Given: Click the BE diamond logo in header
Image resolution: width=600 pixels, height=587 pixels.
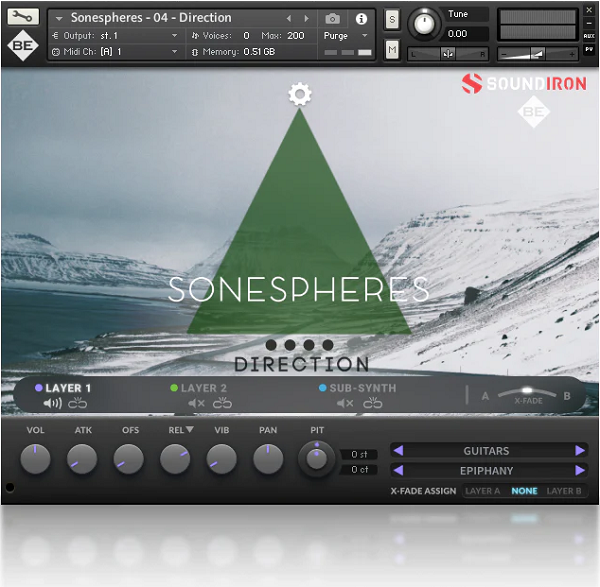Looking at the screenshot, I should [x=23, y=46].
